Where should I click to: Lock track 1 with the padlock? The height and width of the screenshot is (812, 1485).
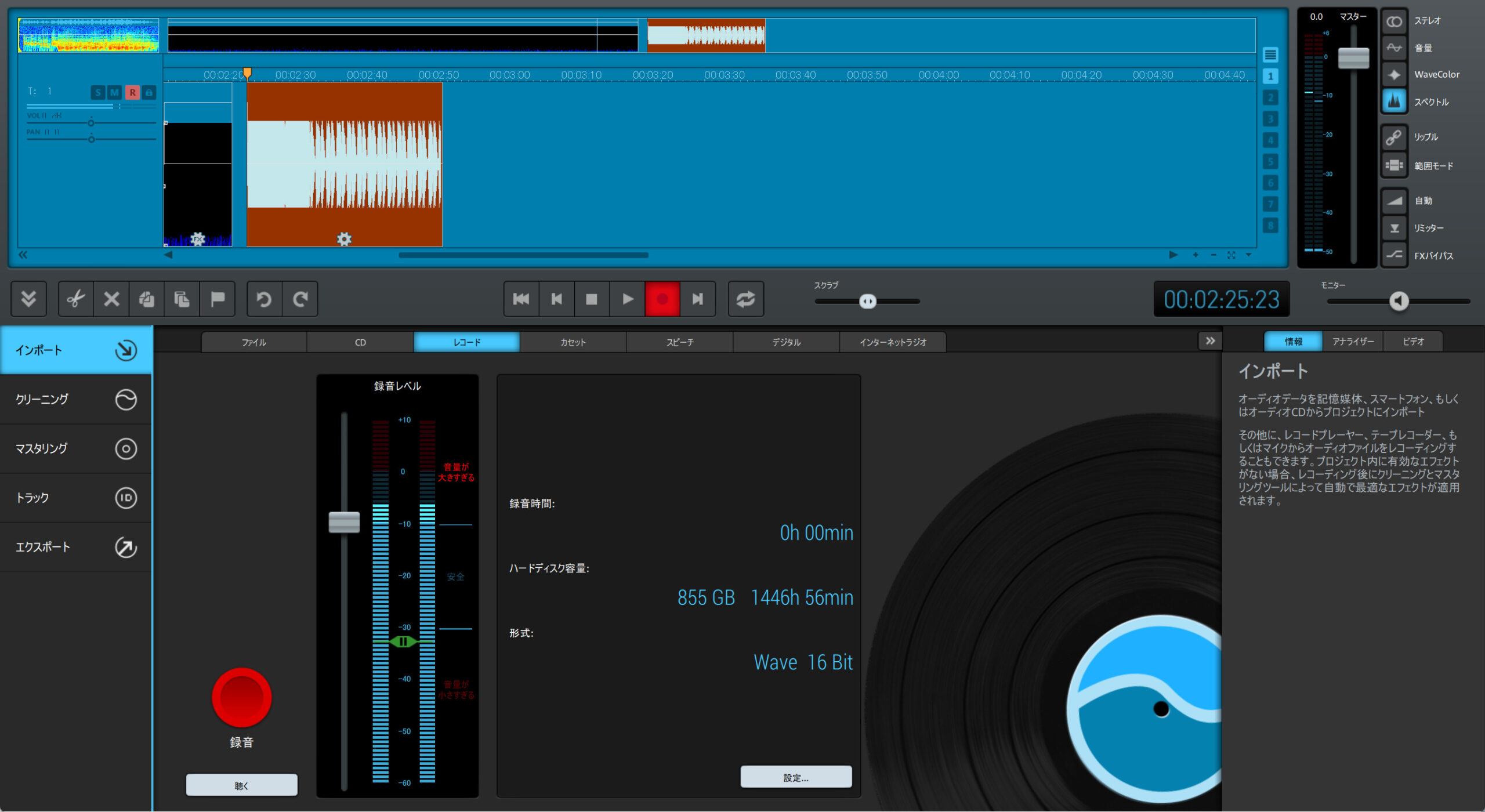[149, 92]
